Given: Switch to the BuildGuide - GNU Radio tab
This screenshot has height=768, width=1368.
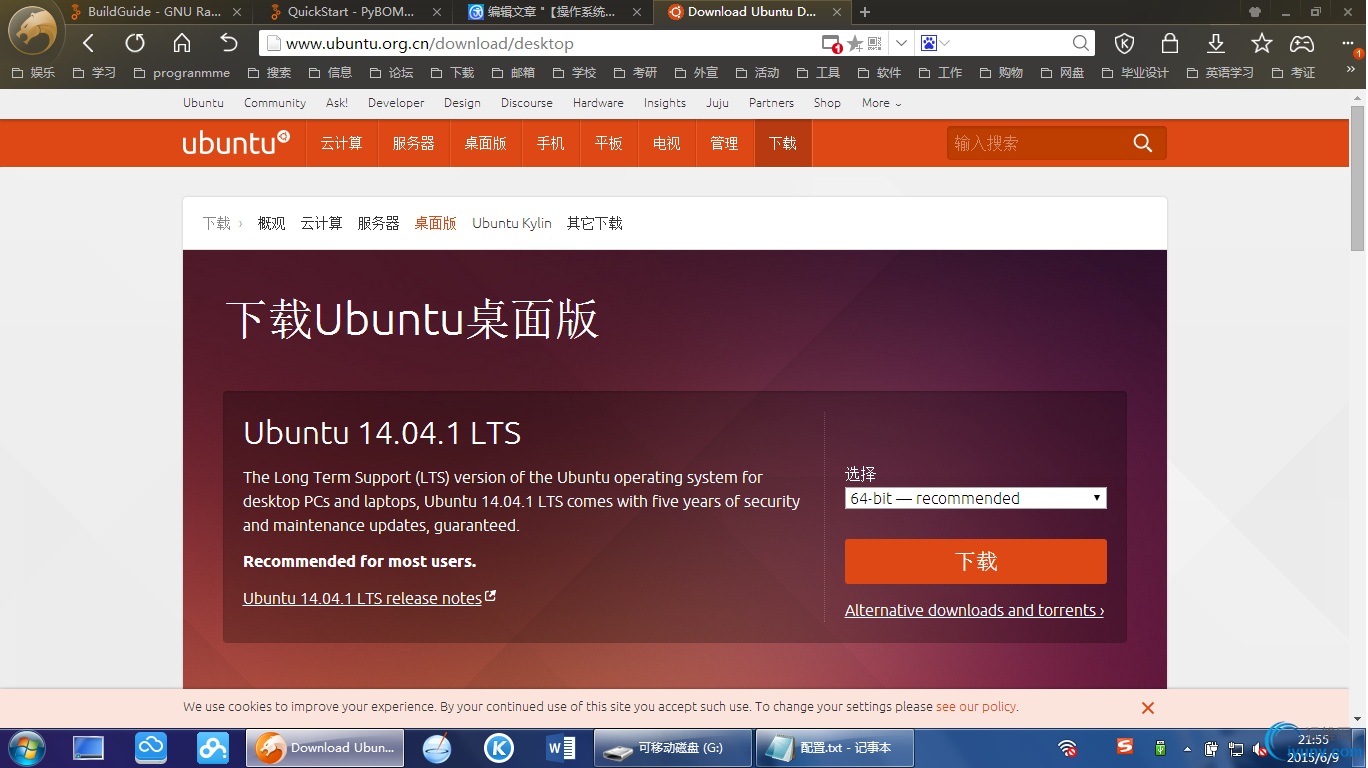Looking at the screenshot, I should click(x=155, y=12).
